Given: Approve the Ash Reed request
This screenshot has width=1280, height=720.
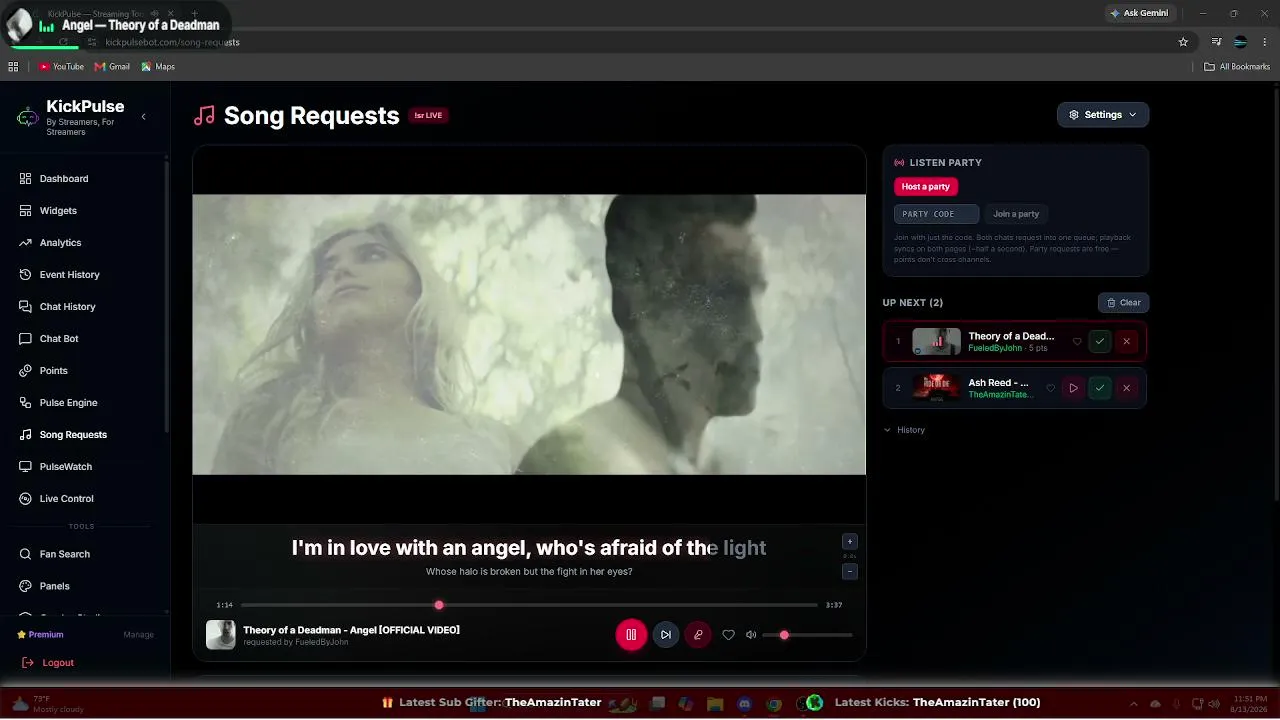Looking at the screenshot, I should (x=1100, y=388).
